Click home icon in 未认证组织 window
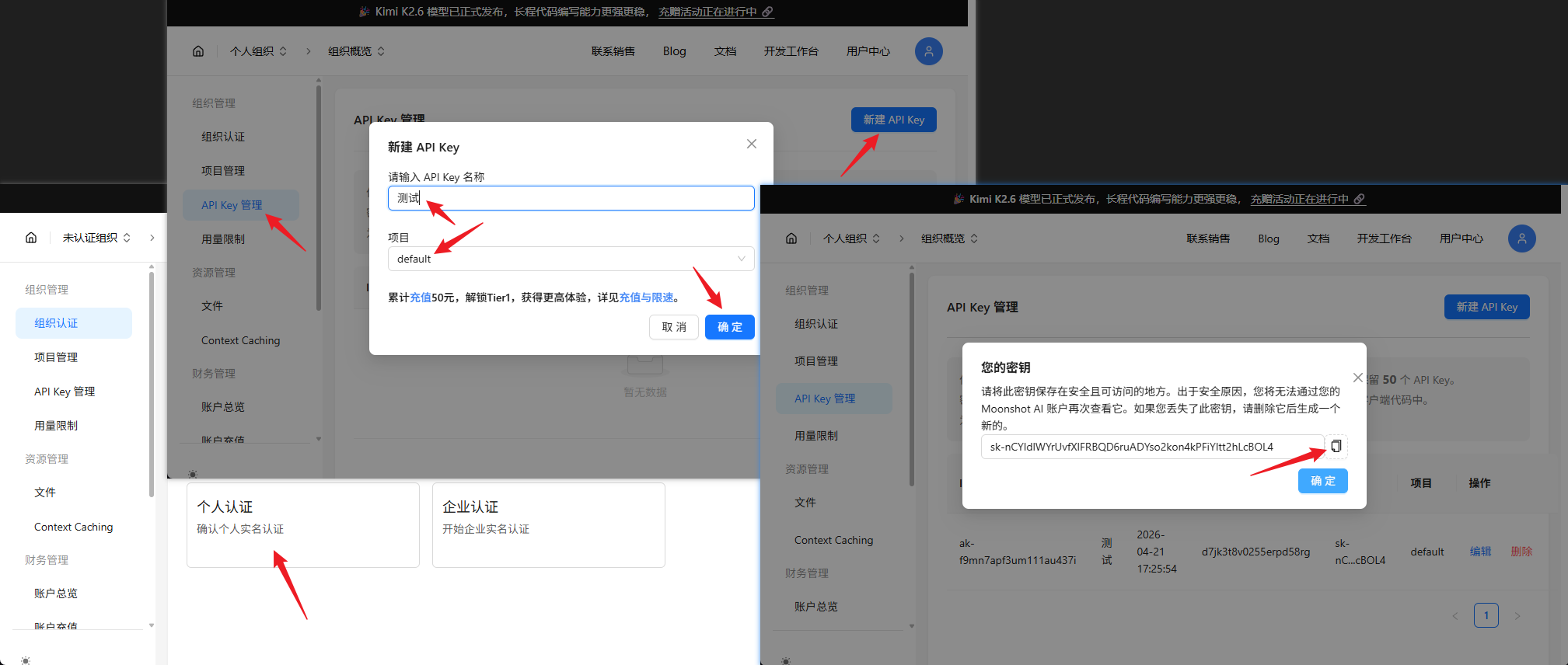The width and height of the screenshot is (1568, 665). (x=31, y=238)
